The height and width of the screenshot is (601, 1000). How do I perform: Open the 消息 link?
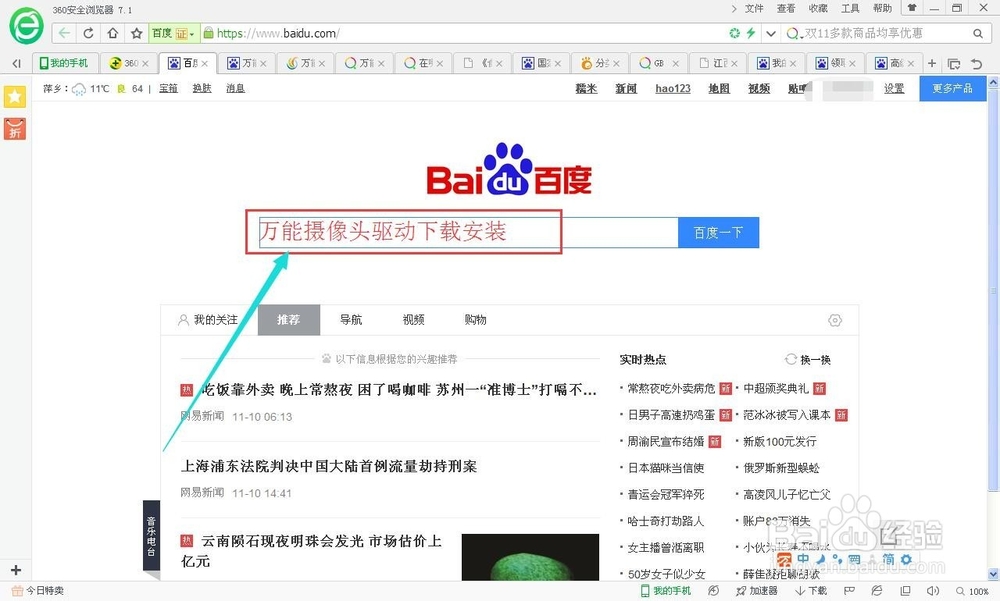235,88
